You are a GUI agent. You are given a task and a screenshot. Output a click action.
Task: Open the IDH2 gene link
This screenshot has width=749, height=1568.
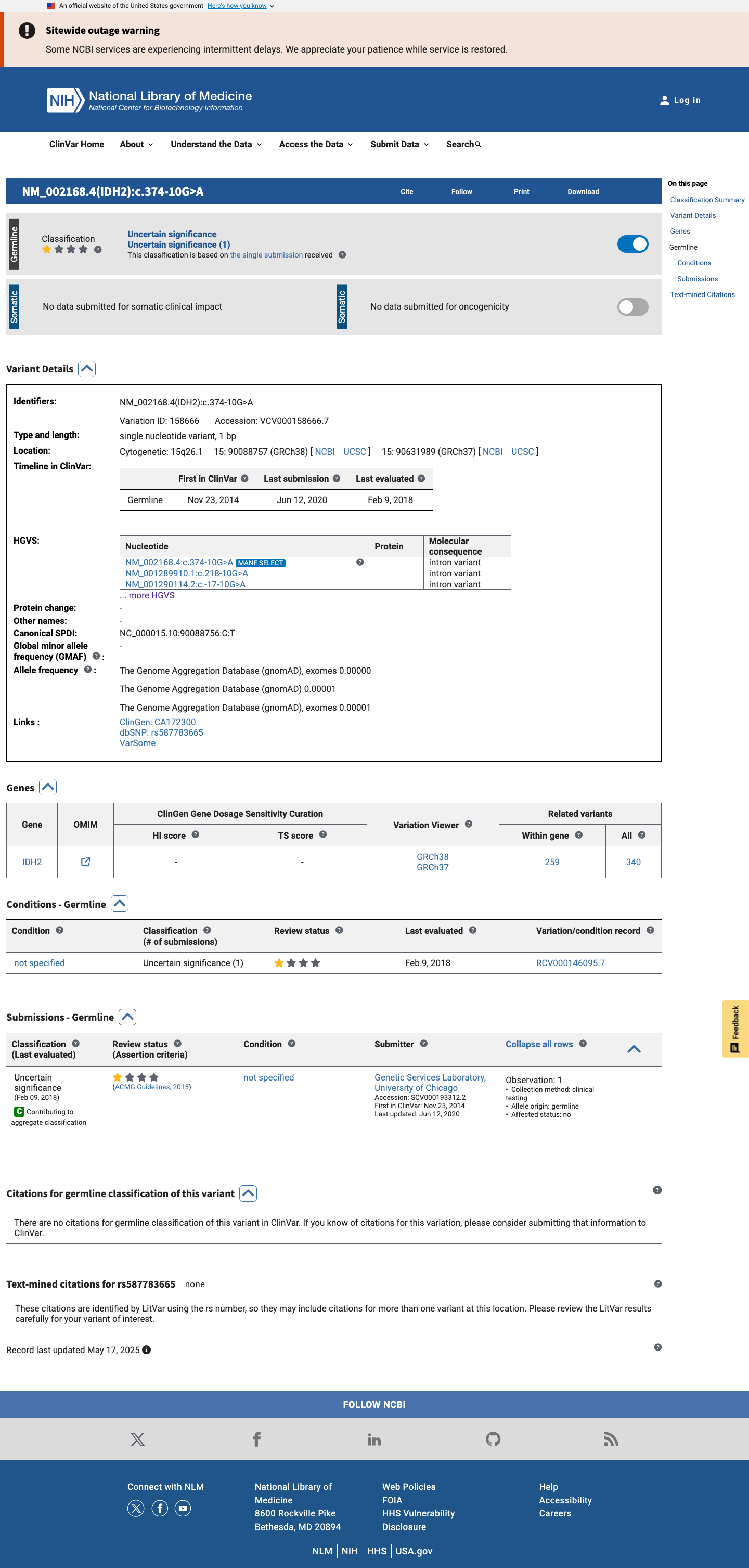pos(32,862)
